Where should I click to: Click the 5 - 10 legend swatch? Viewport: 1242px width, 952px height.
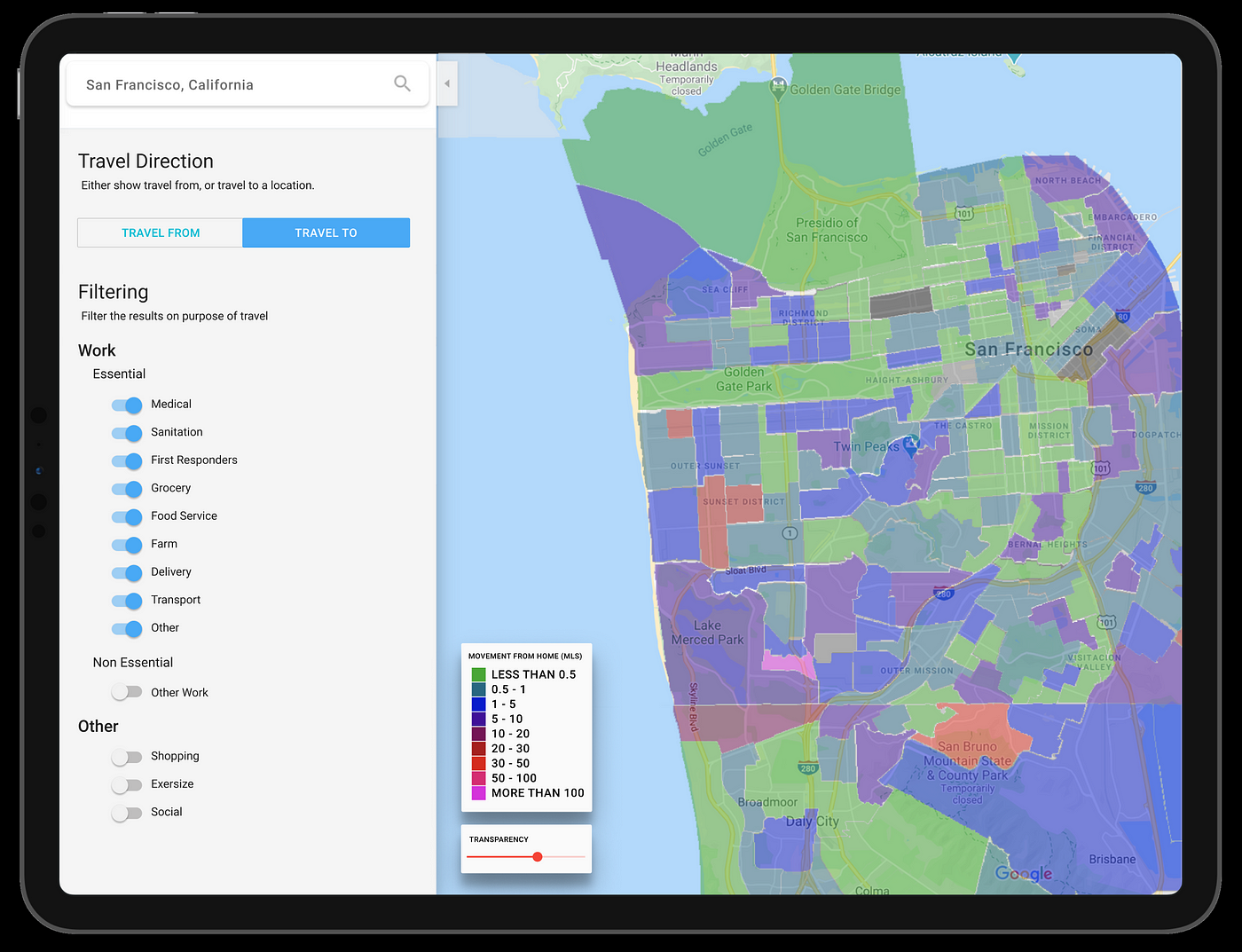click(479, 719)
